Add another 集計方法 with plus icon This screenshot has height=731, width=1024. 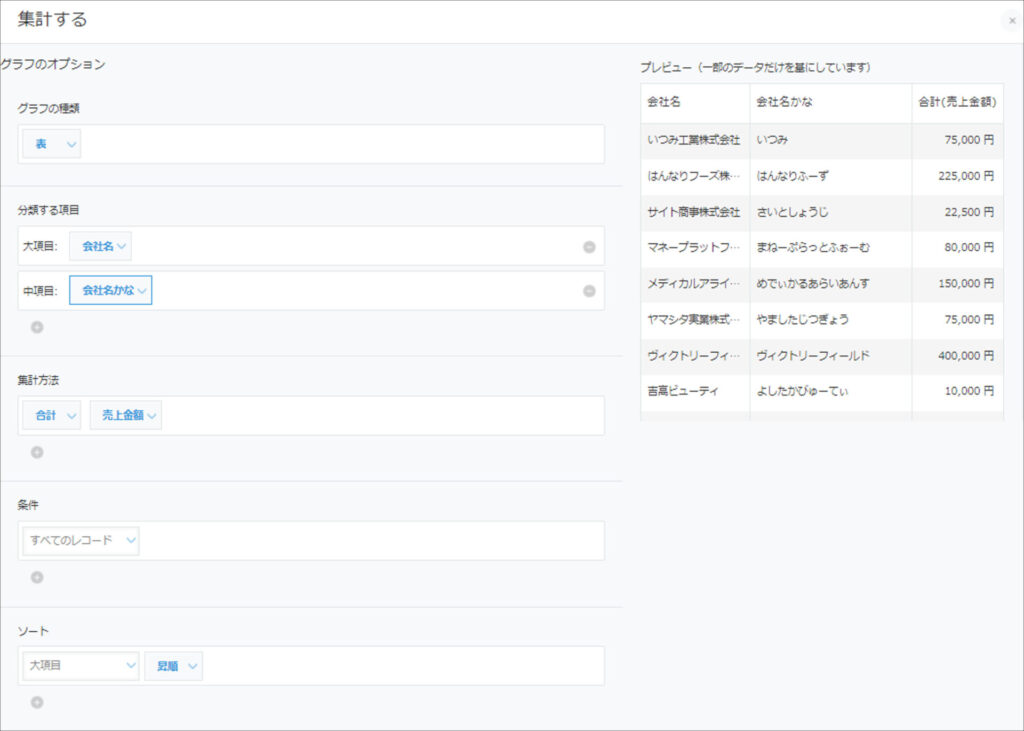click(37, 452)
